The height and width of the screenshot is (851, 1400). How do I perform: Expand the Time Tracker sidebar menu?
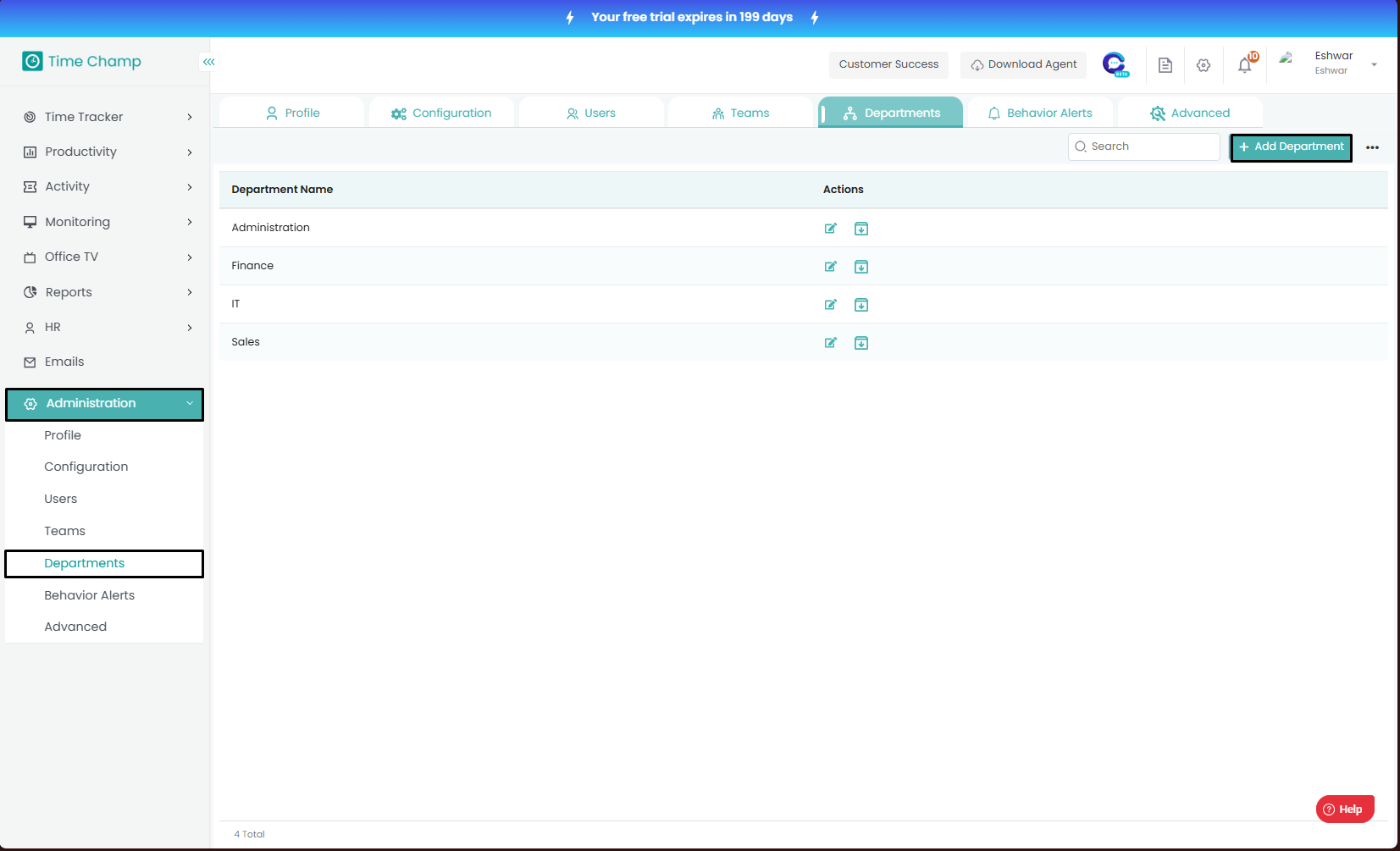click(106, 117)
